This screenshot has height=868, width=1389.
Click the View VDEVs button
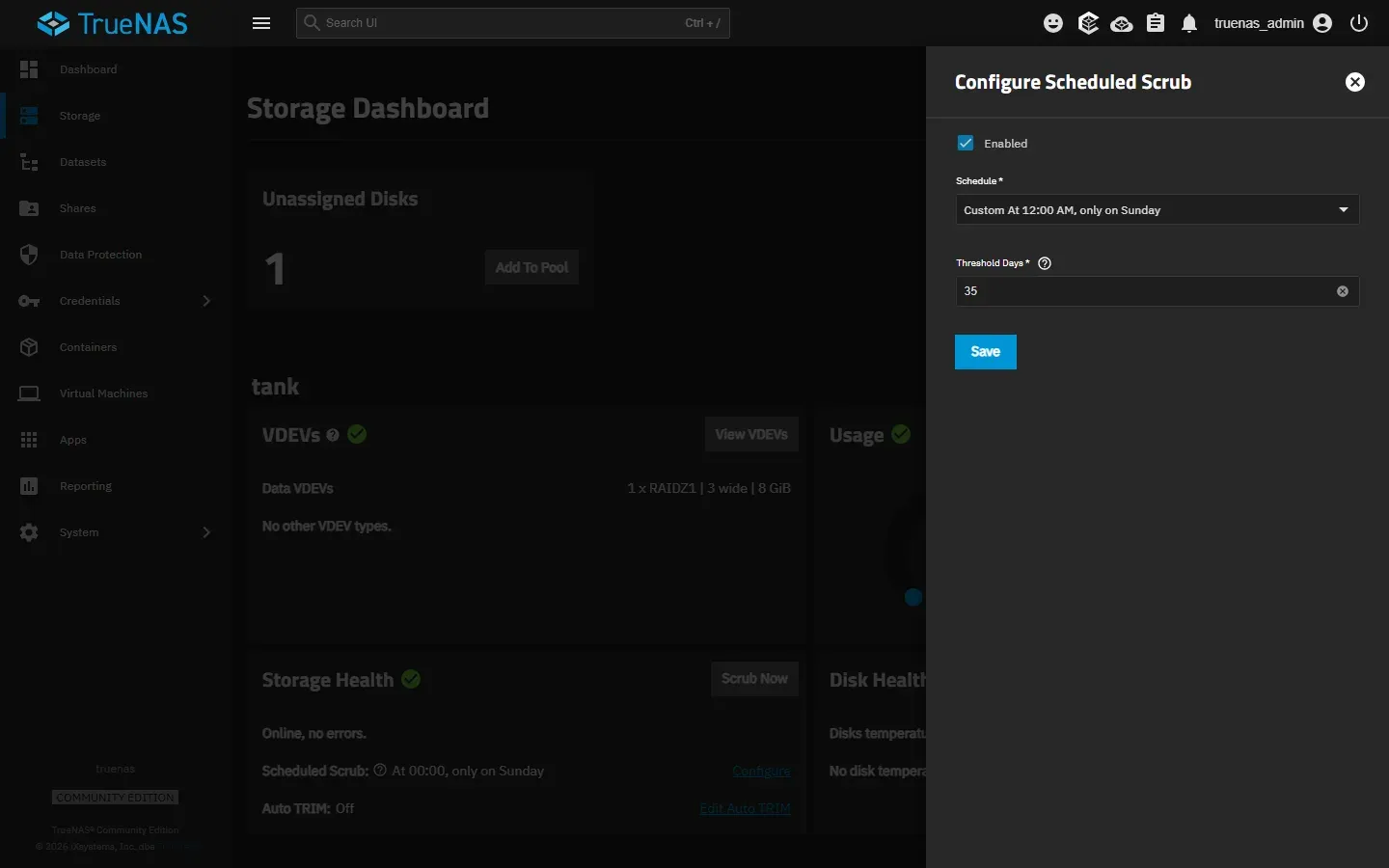point(751,434)
